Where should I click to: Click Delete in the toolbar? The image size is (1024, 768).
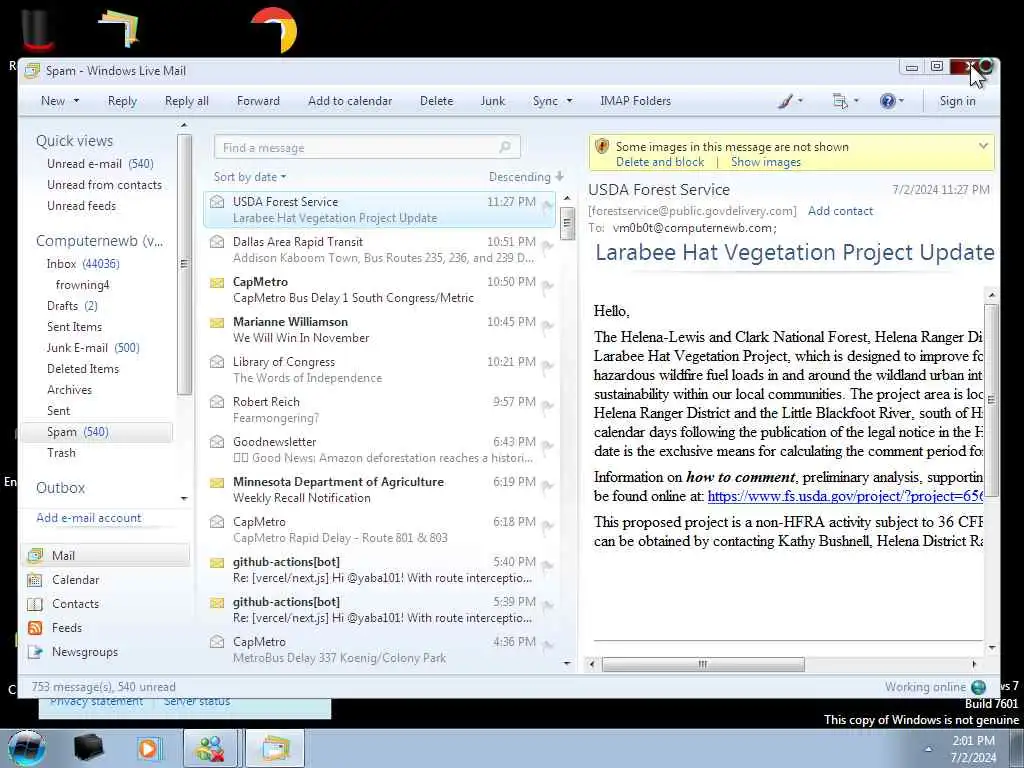[x=436, y=101]
